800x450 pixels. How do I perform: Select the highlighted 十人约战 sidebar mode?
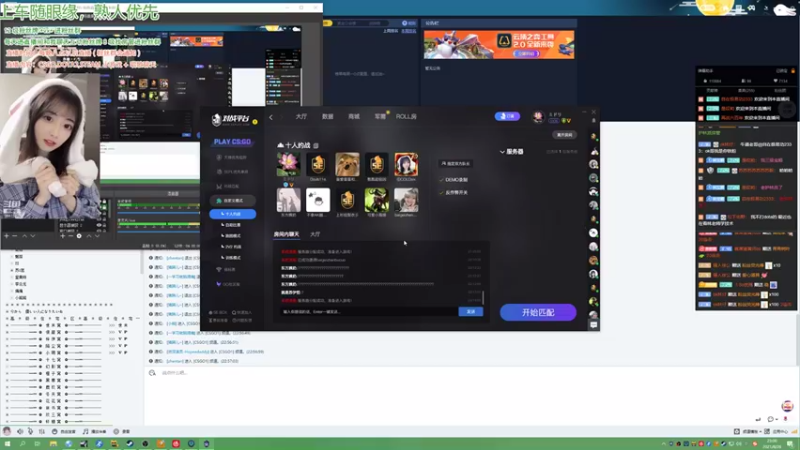[233, 214]
